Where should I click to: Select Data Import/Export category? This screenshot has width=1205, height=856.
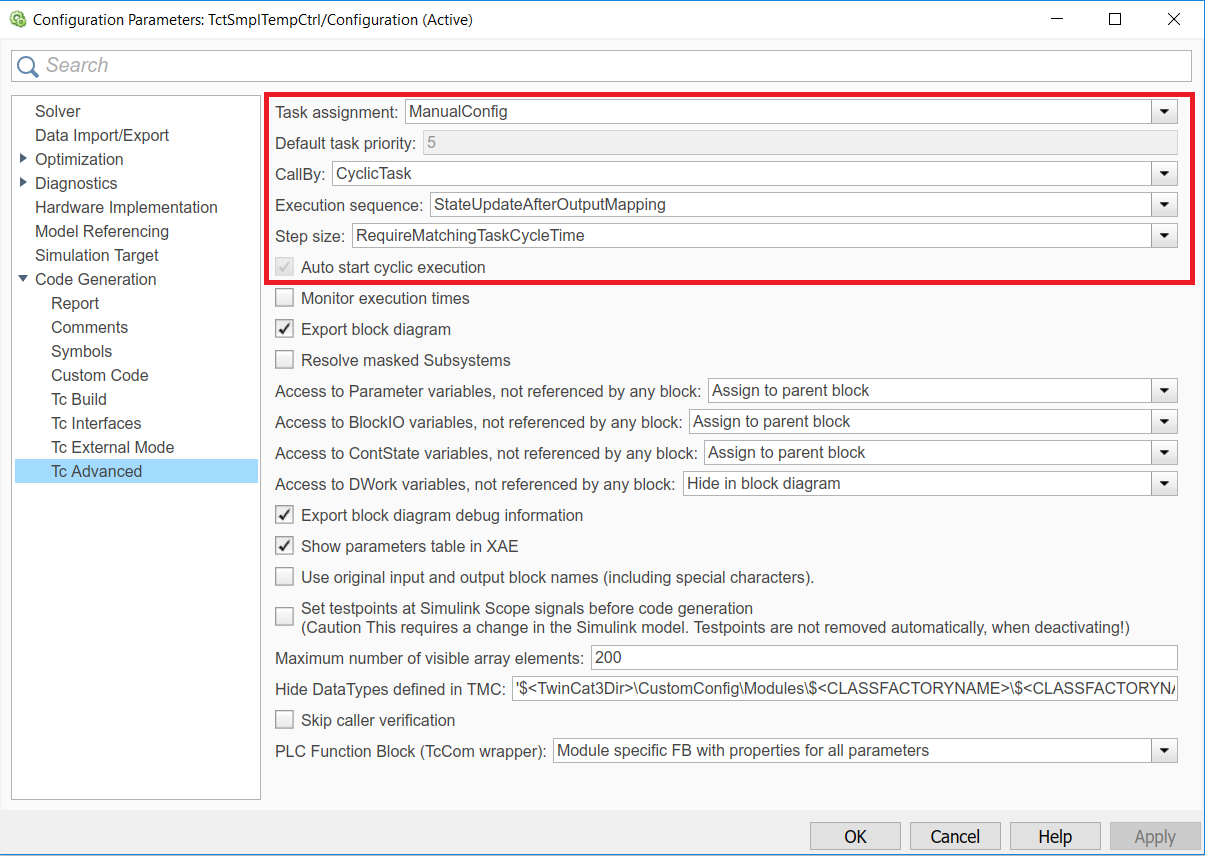click(x=102, y=135)
